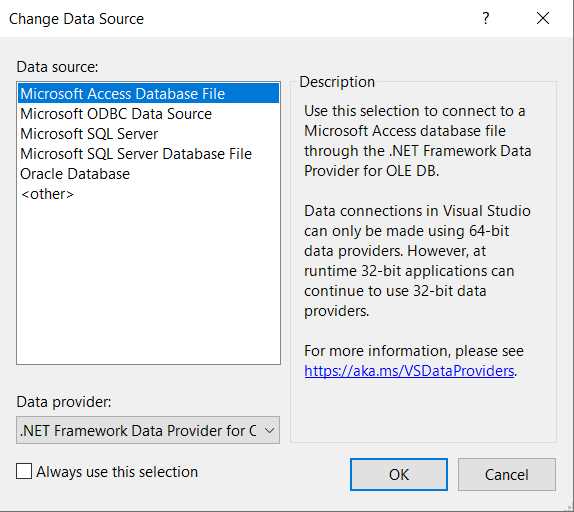The image size is (574, 512).
Task: Click the Data provider: label
Action: (x=64, y=402)
